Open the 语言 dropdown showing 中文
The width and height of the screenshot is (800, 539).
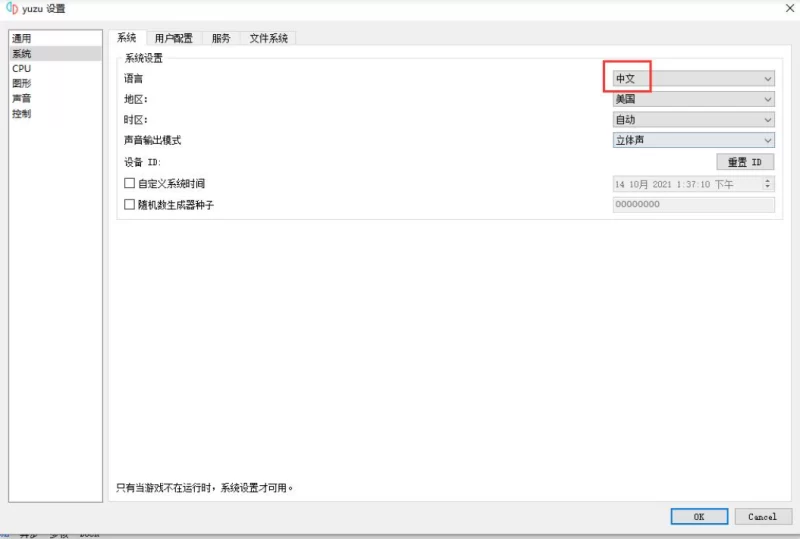[x=693, y=79]
